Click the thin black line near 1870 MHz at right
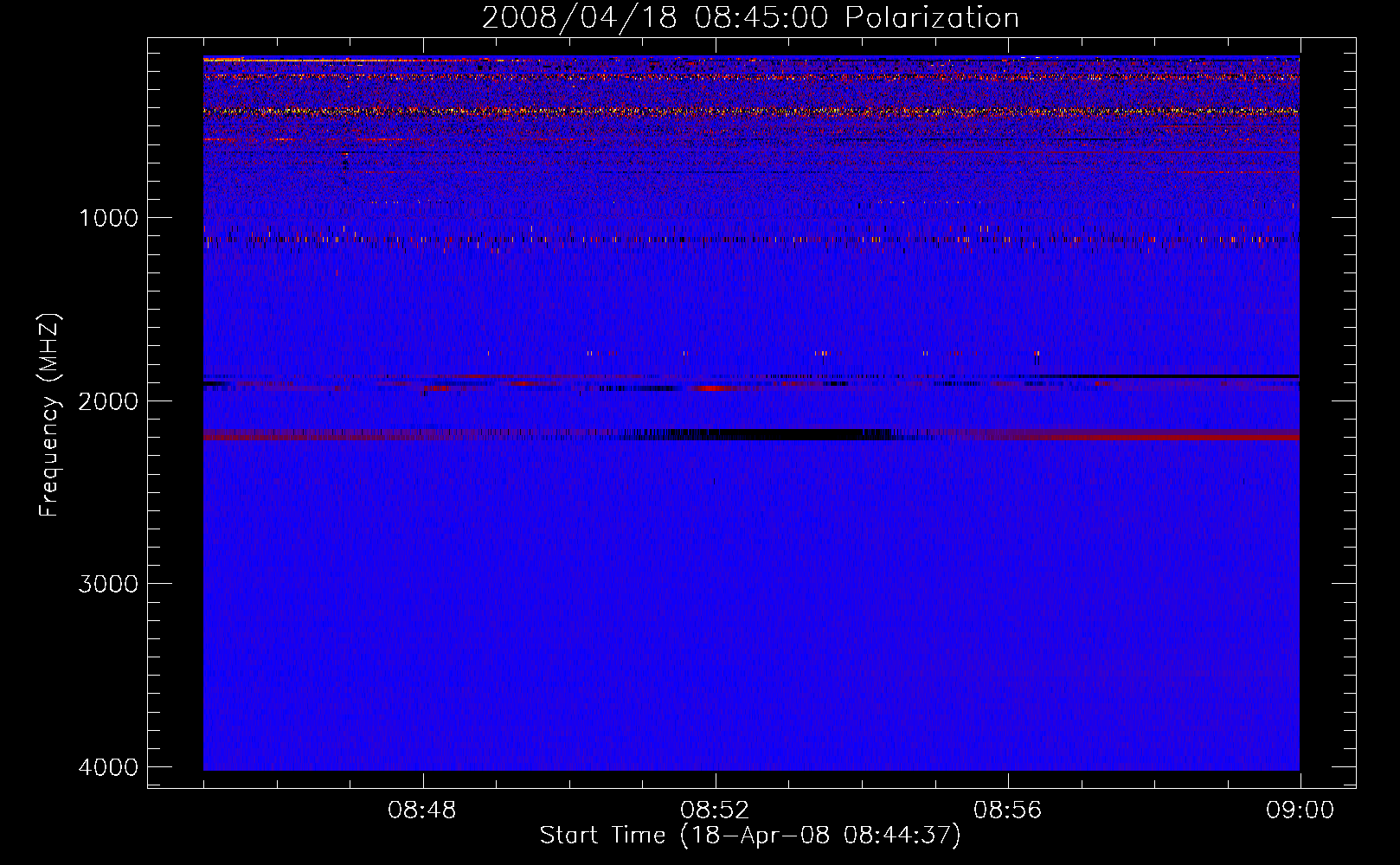 pos(1211,377)
